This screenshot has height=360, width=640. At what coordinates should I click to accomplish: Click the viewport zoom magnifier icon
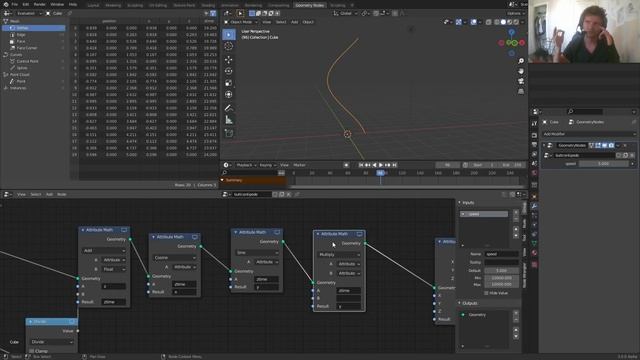(x=521, y=61)
